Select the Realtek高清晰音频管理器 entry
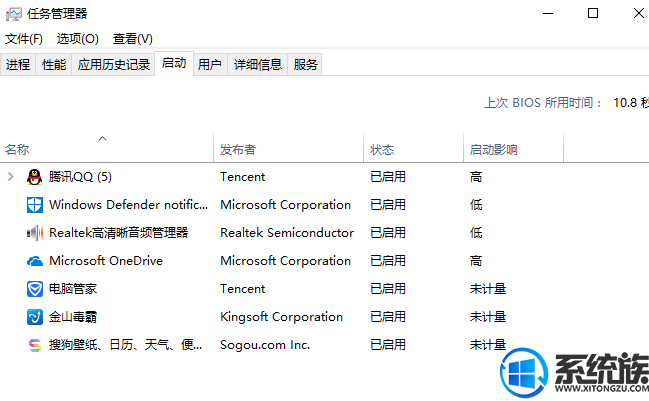Screen dimensions: 649x401 pos(118,233)
